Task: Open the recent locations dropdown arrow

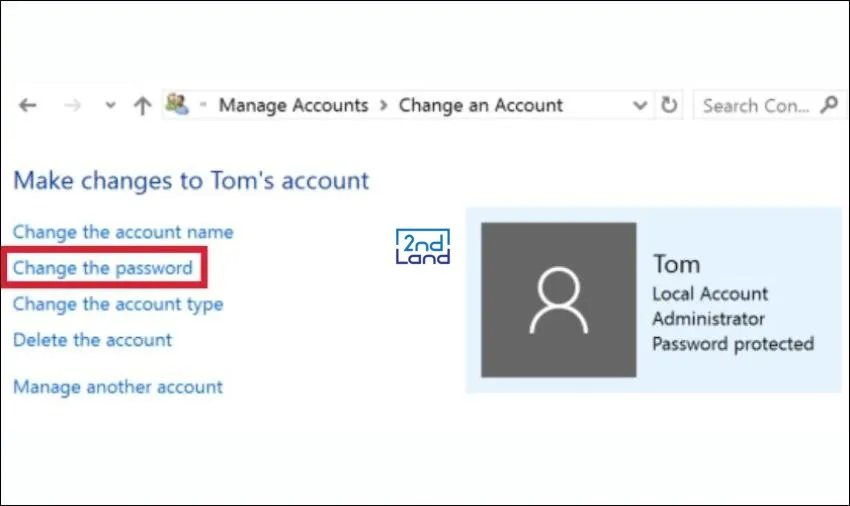Action: click(x=111, y=105)
